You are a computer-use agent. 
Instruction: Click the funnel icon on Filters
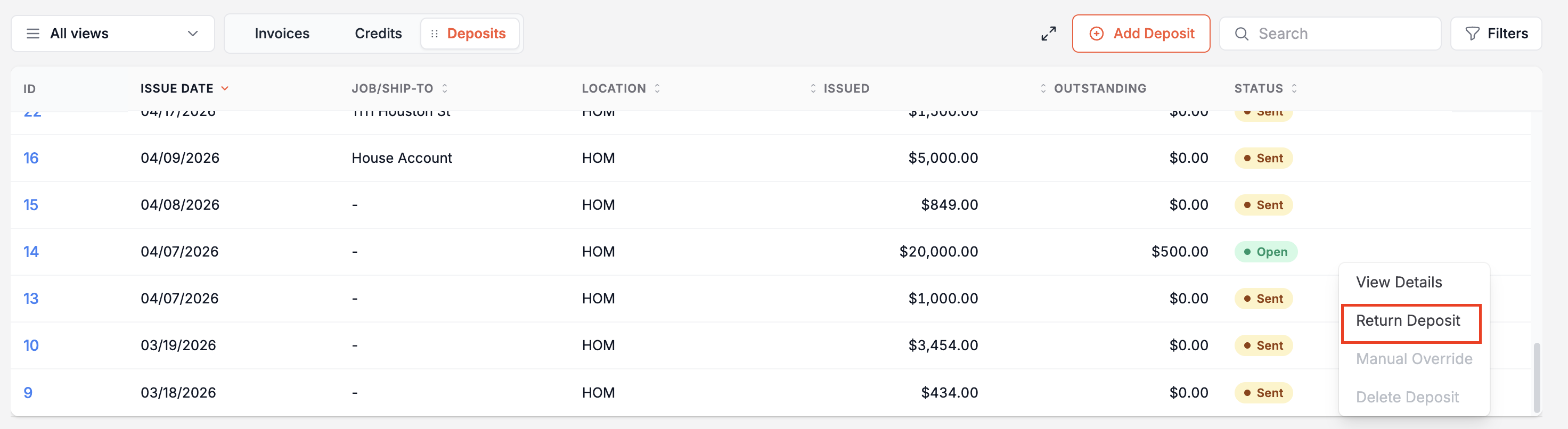[1472, 34]
